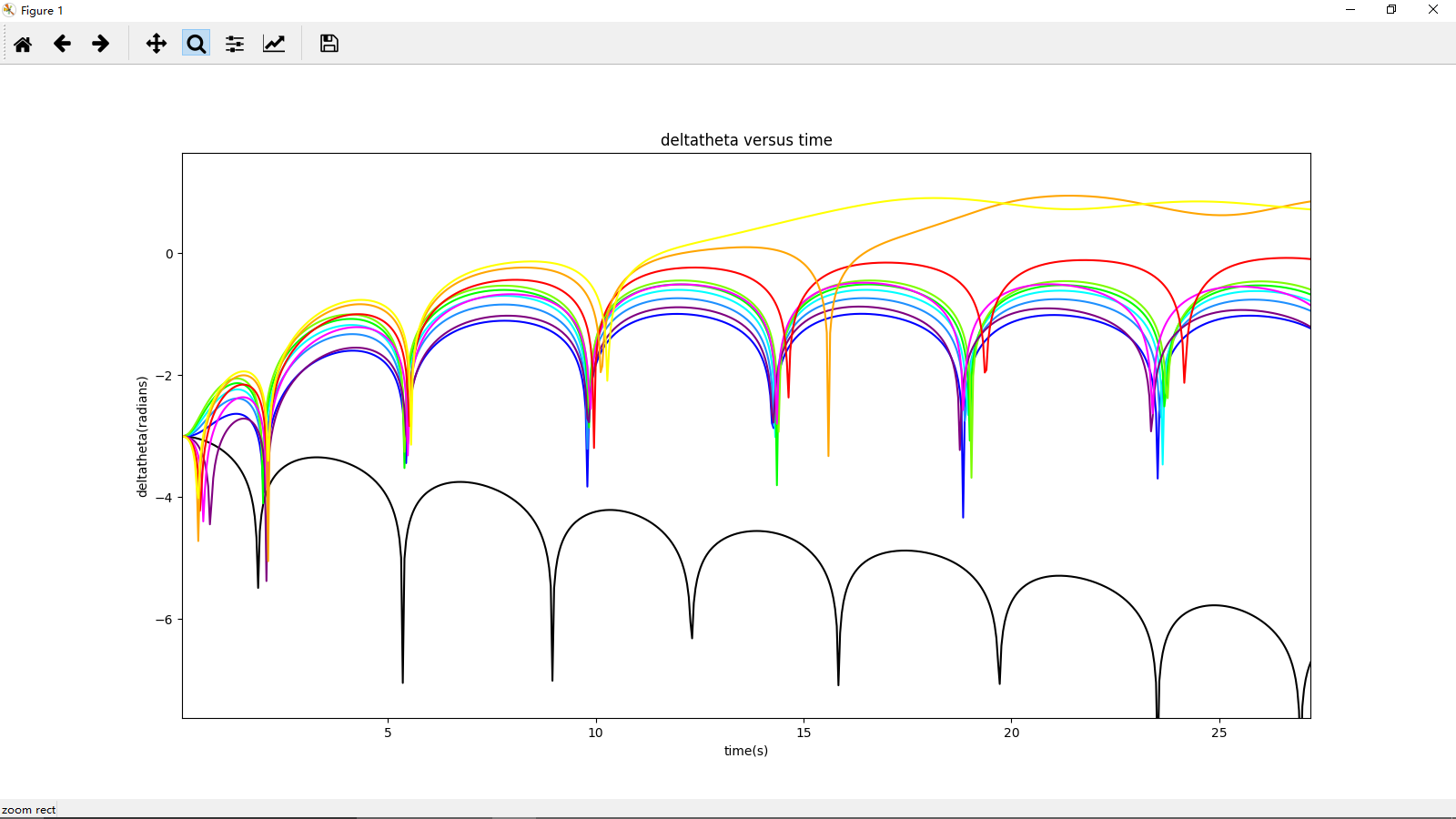Click the Figure 1 window icon
Viewport: 1456px width, 819px height.
(9, 10)
